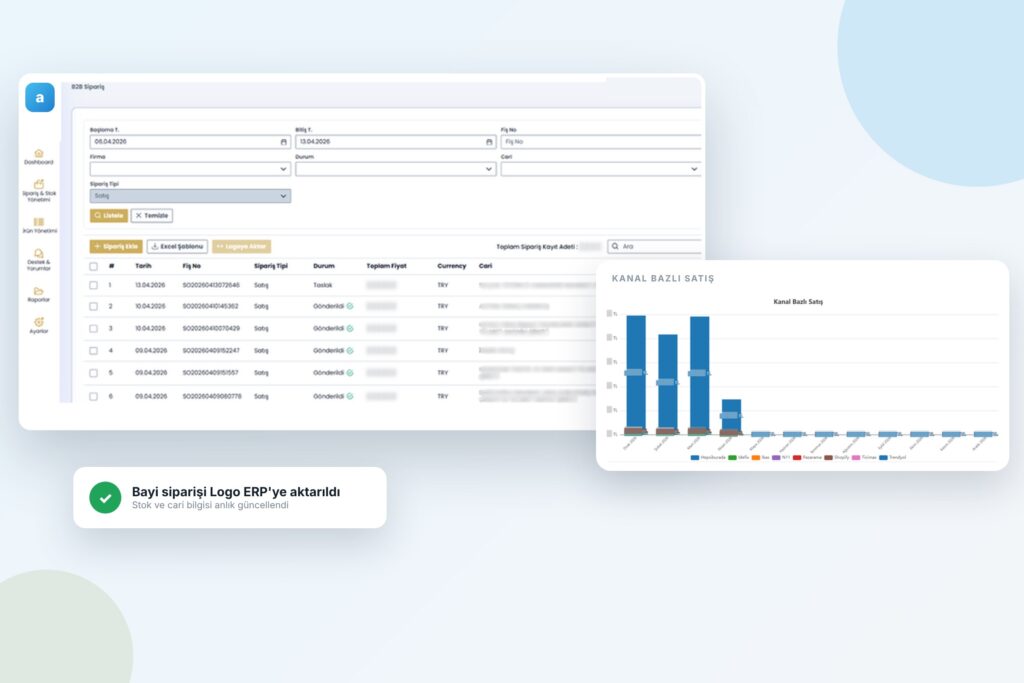Click order number SO20260413072646
This screenshot has height=683, width=1024.
point(211,285)
